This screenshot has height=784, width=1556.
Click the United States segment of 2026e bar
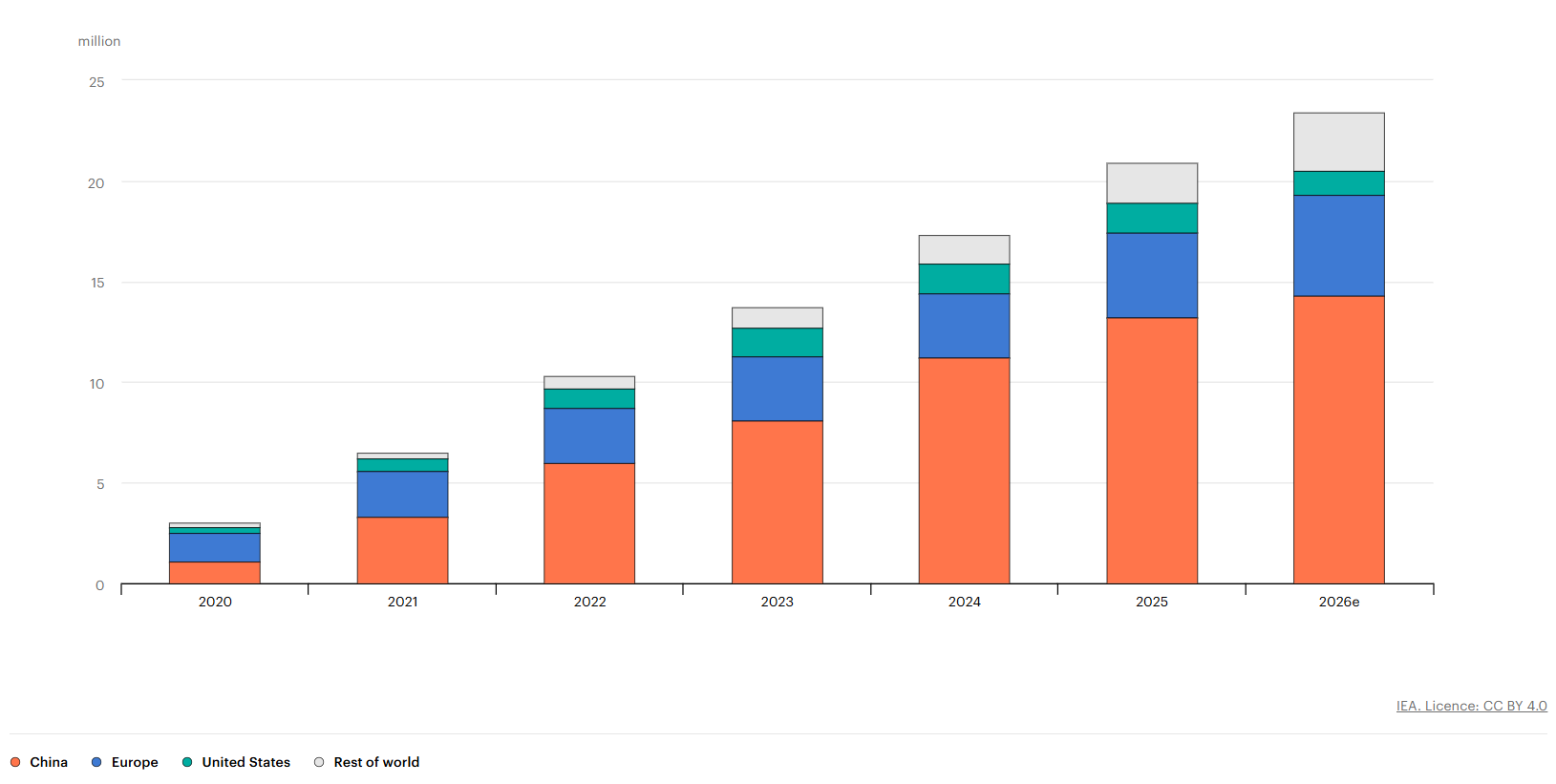(1339, 183)
